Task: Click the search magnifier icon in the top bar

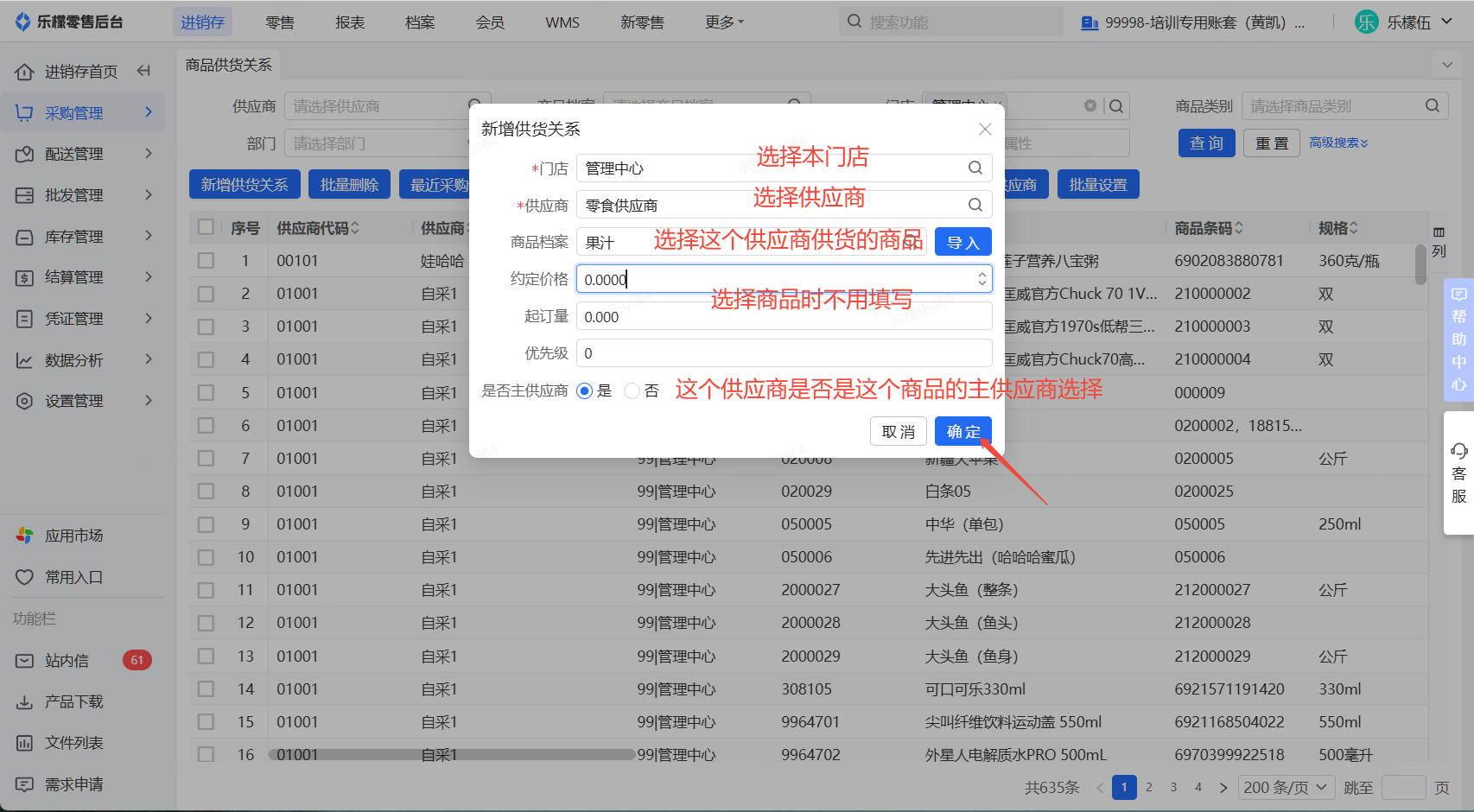Action: click(855, 22)
